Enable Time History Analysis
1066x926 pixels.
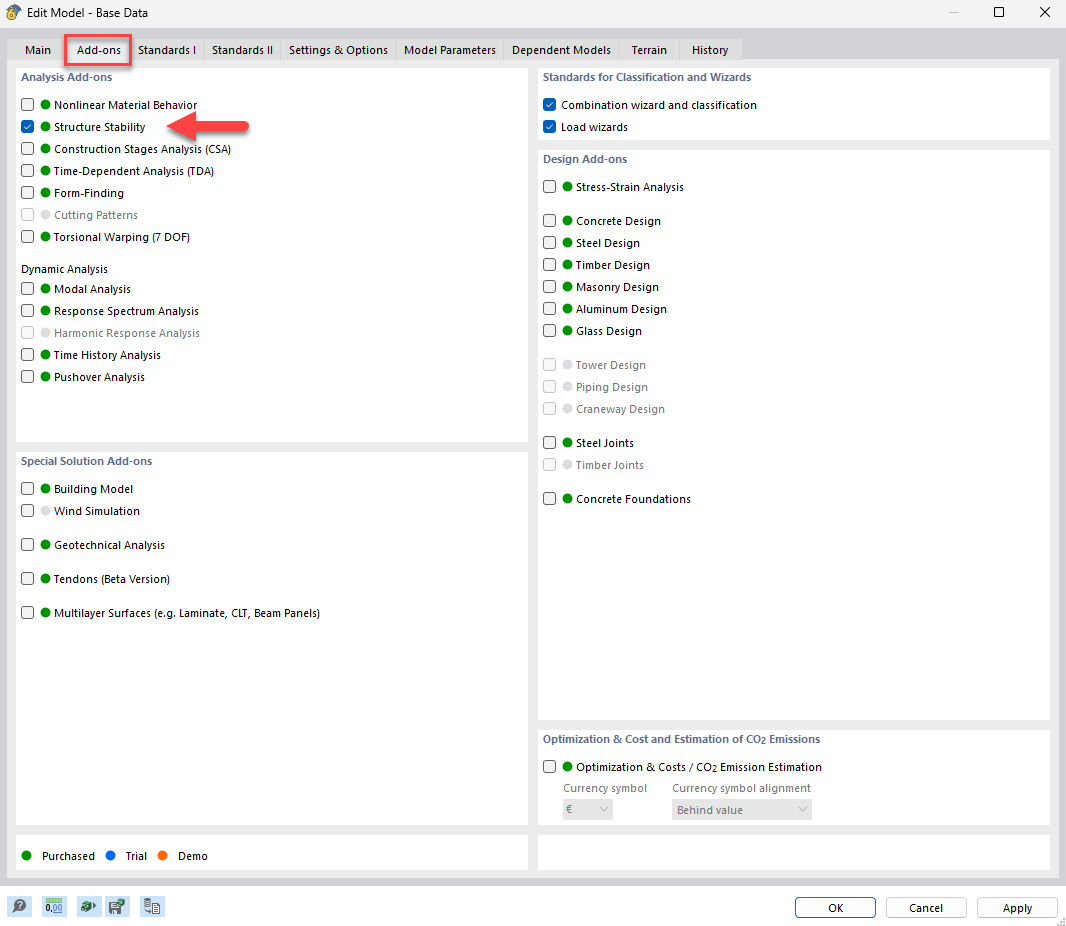(27, 355)
